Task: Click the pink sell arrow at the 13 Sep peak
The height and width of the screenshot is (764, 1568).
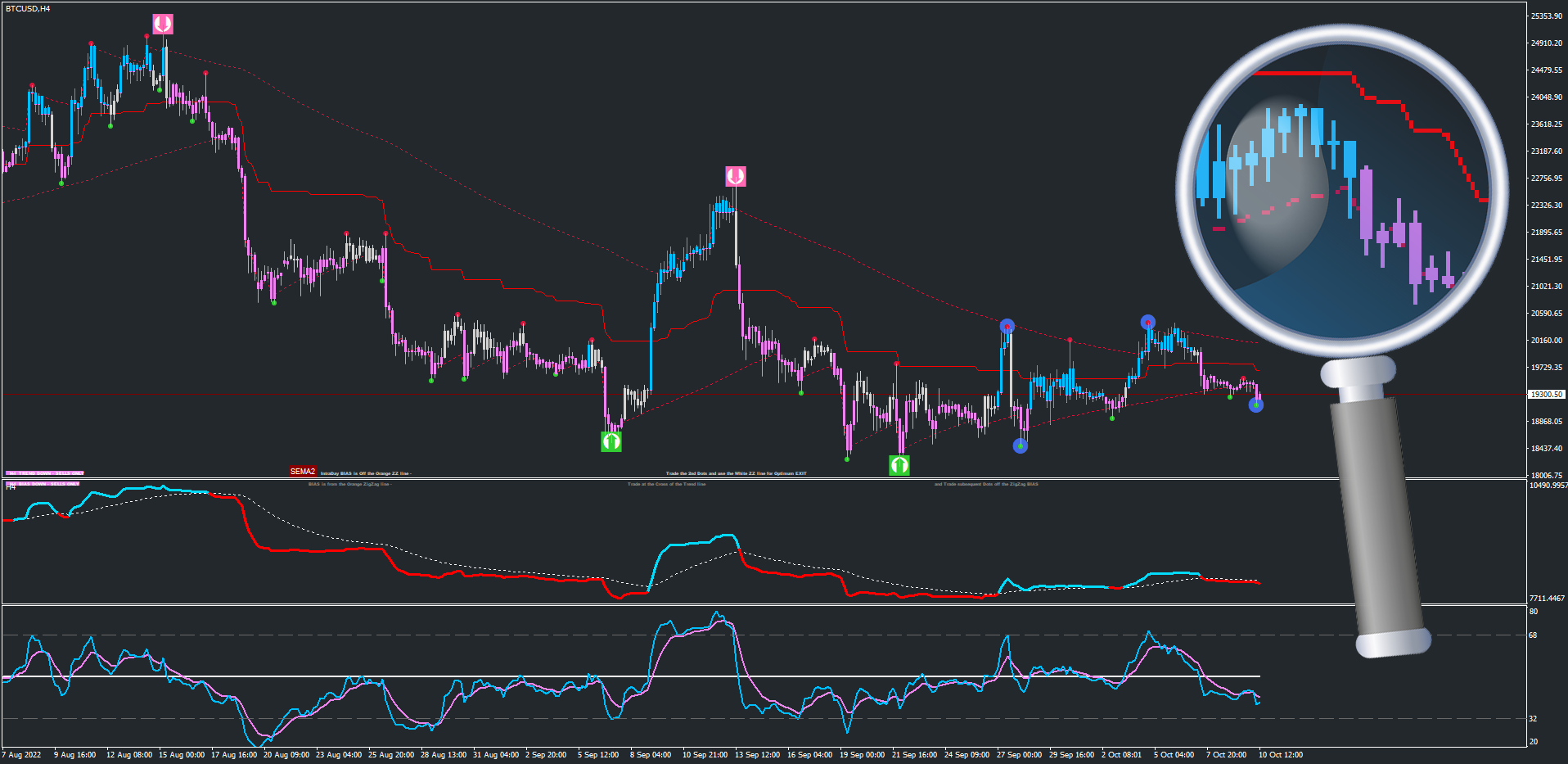Action: (736, 176)
